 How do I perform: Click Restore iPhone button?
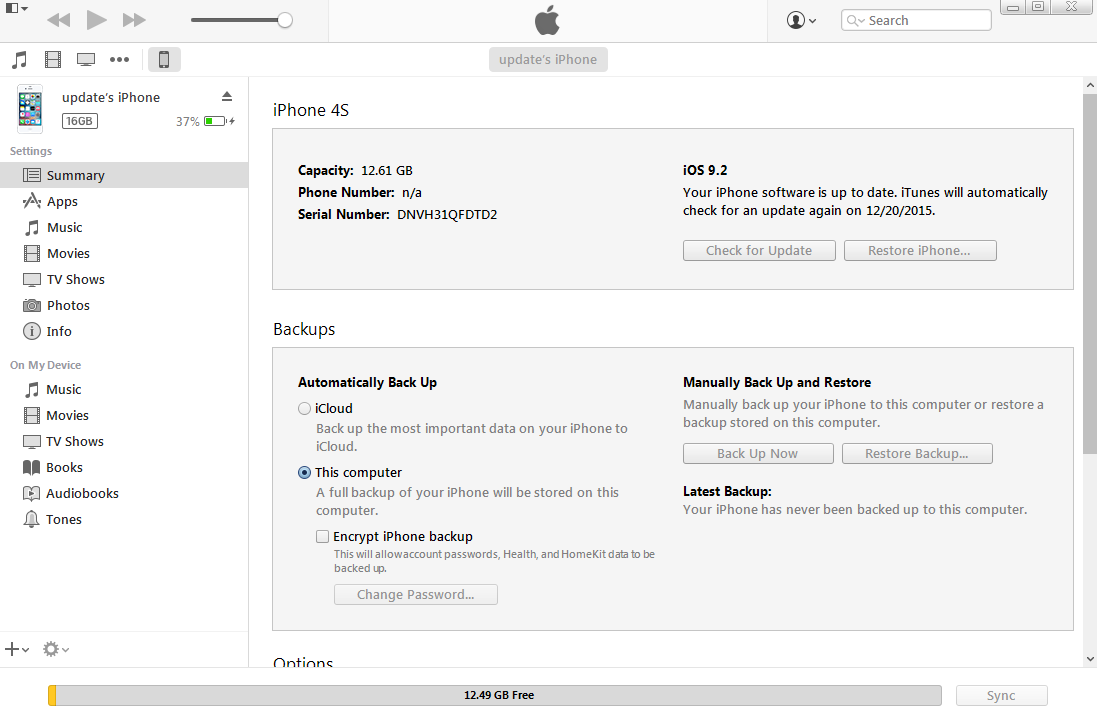920,250
